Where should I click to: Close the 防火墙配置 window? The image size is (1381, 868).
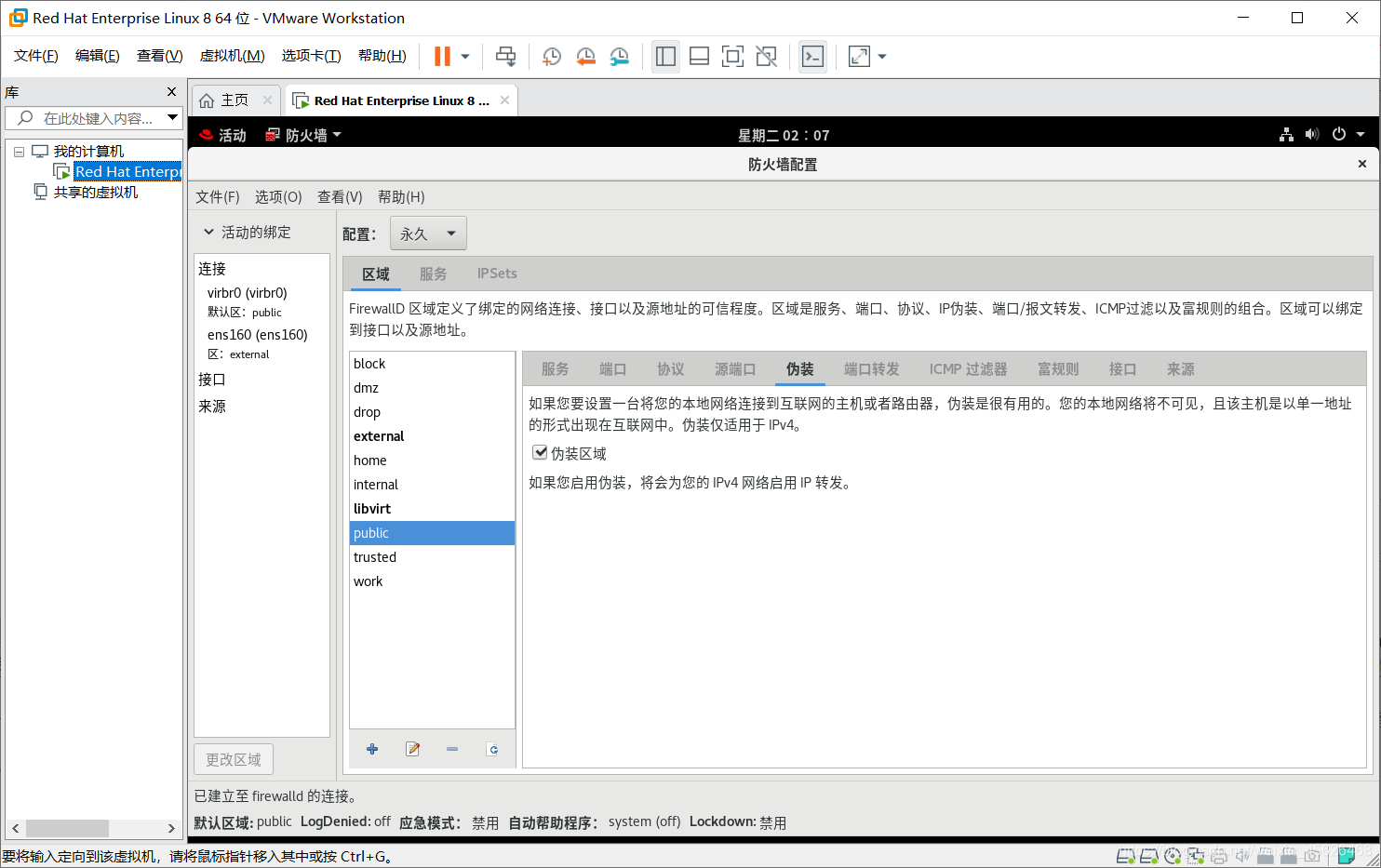(1361, 164)
